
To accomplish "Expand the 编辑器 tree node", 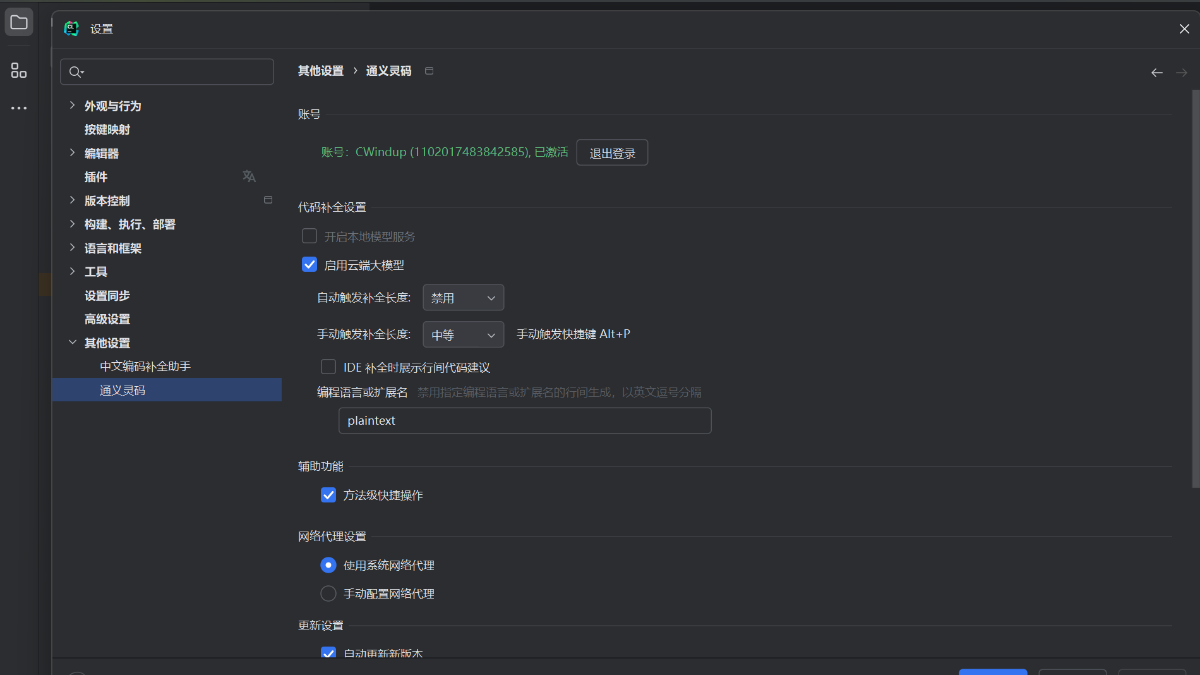I will pyautogui.click(x=72, y=153).
